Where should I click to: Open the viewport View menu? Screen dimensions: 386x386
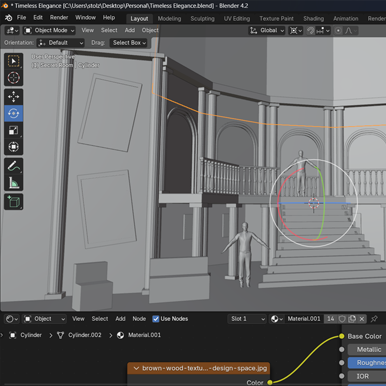click(88, 31)
